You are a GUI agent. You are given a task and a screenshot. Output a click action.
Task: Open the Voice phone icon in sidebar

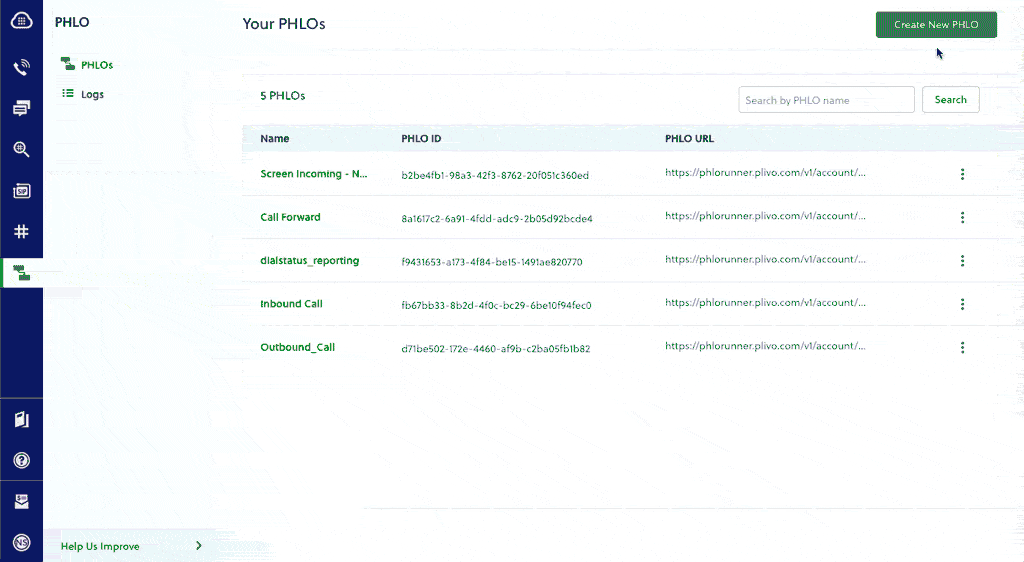21,67
